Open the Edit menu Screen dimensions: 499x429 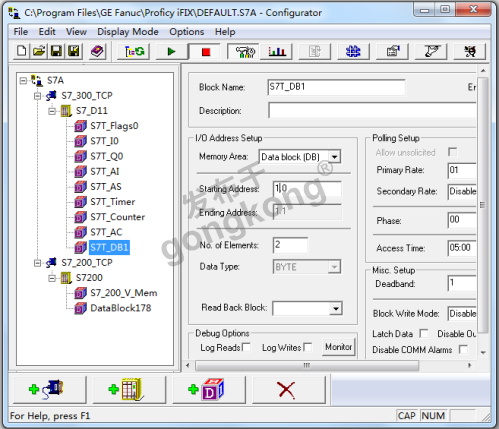tap(47, 32)
